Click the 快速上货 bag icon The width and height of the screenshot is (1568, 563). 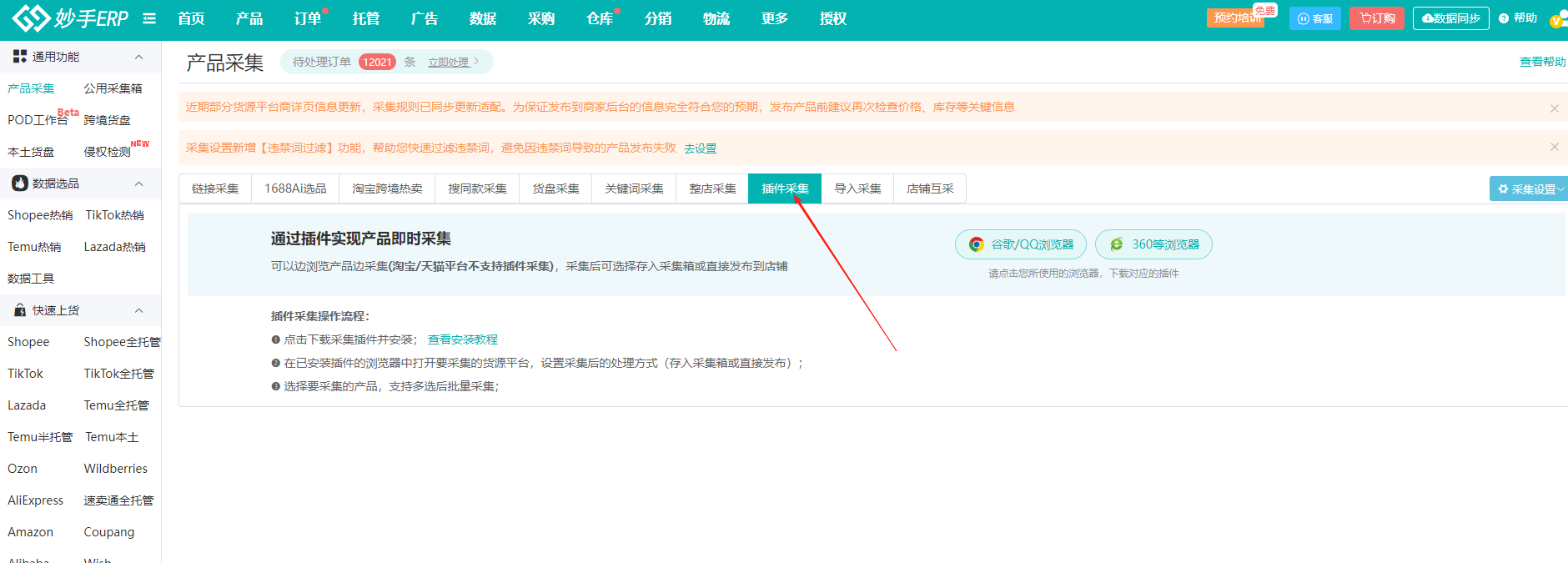point(20,310)
